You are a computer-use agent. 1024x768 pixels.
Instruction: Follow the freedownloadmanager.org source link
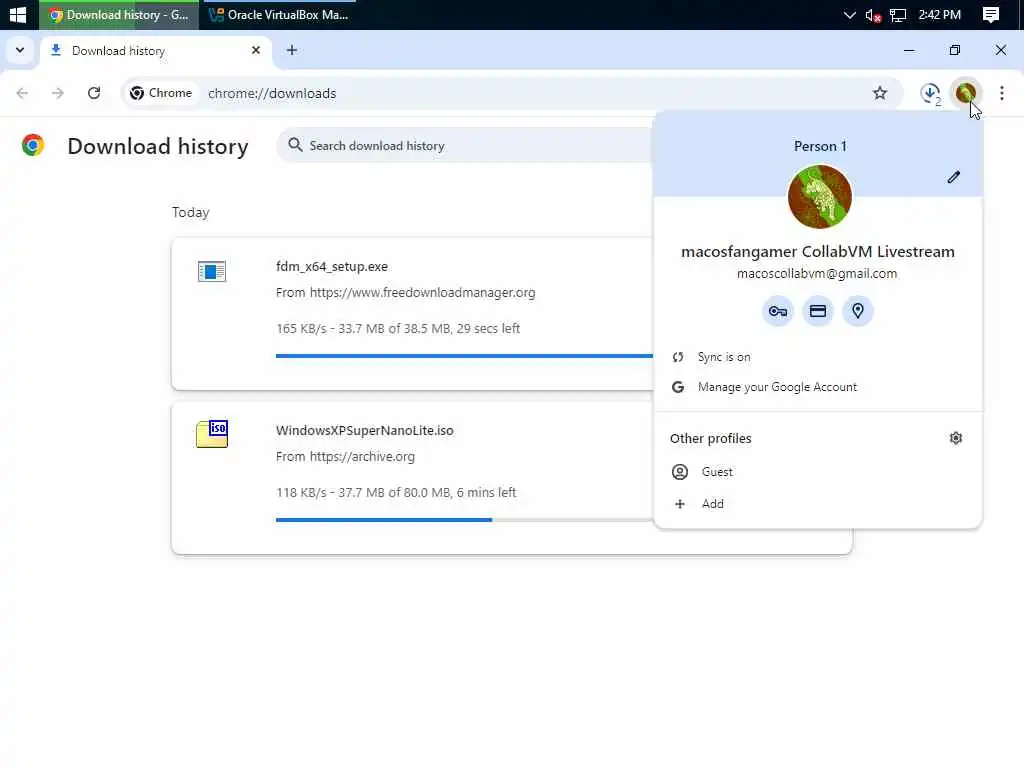[422, 293]
